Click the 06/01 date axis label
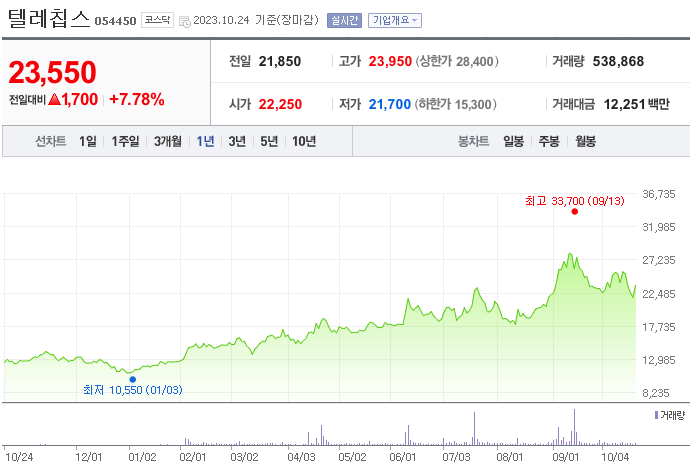Viewport: 690px width, 475px height. coord(403,457)
